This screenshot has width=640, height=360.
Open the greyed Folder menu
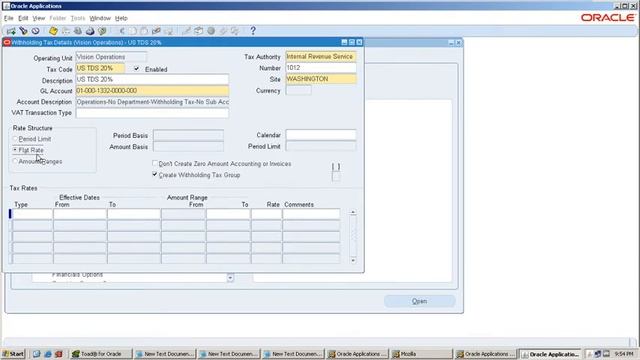point(58,18)
